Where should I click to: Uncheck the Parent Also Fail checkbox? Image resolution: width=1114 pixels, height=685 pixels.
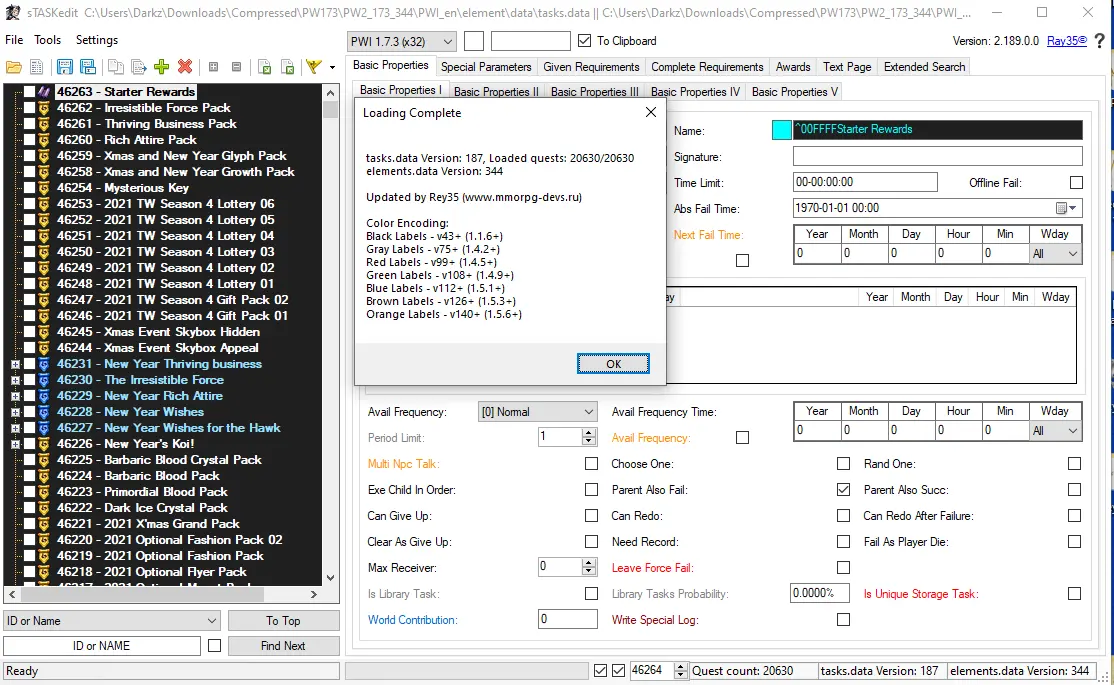tap(843, 490)
